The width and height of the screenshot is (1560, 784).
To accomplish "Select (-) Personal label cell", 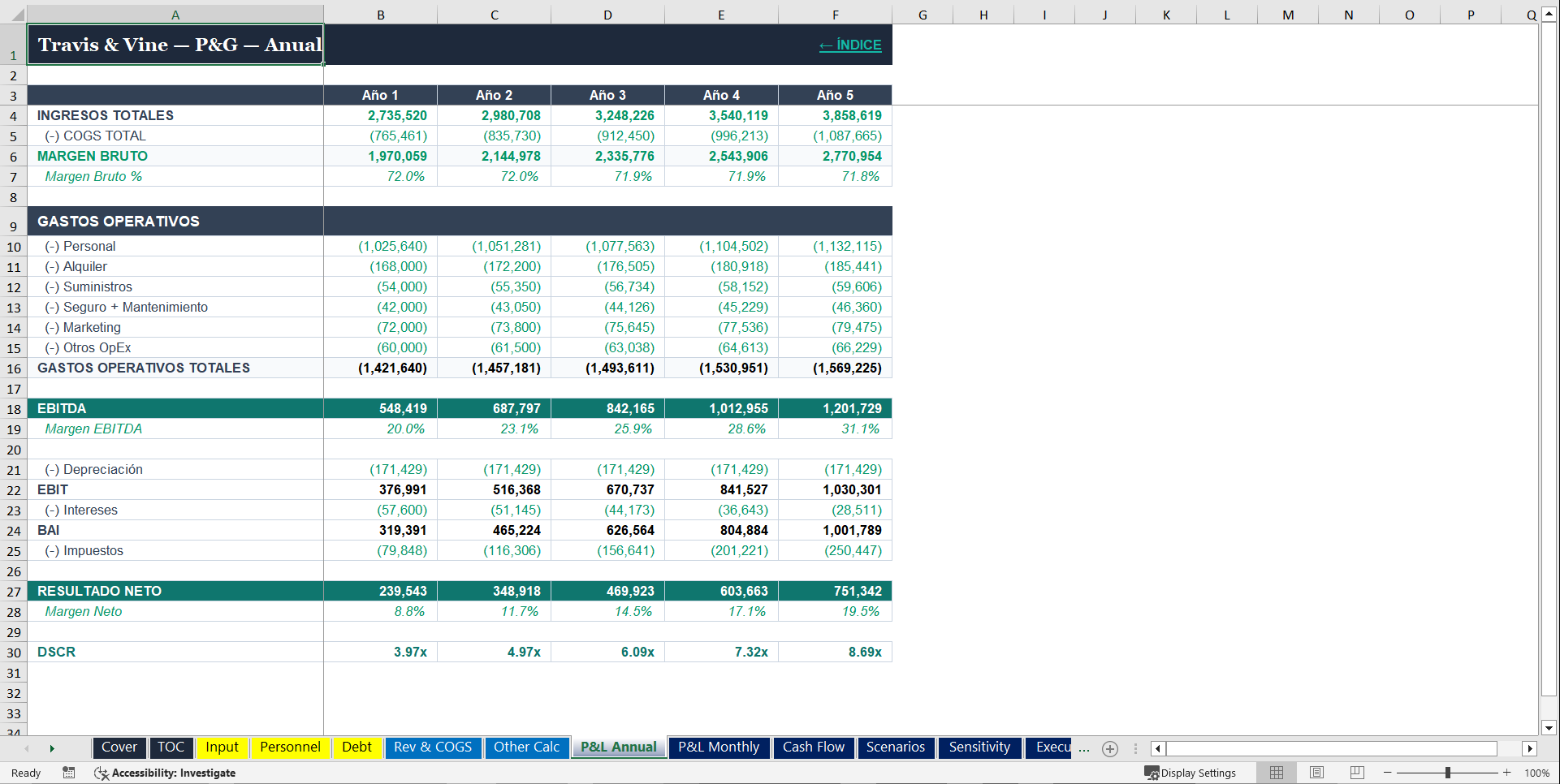I will tap(175, 246).
